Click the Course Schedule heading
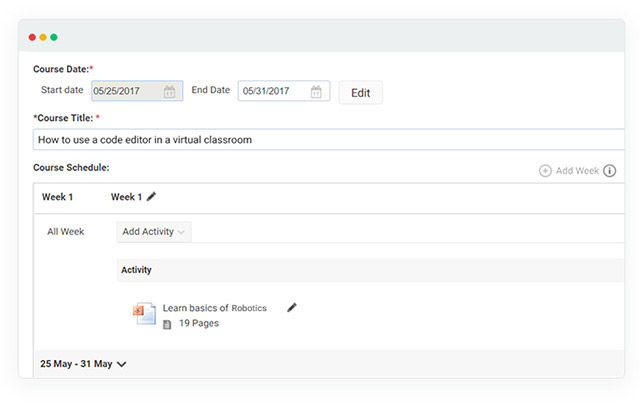Screen dimensions: 640x410 click(x=71, y=167)
